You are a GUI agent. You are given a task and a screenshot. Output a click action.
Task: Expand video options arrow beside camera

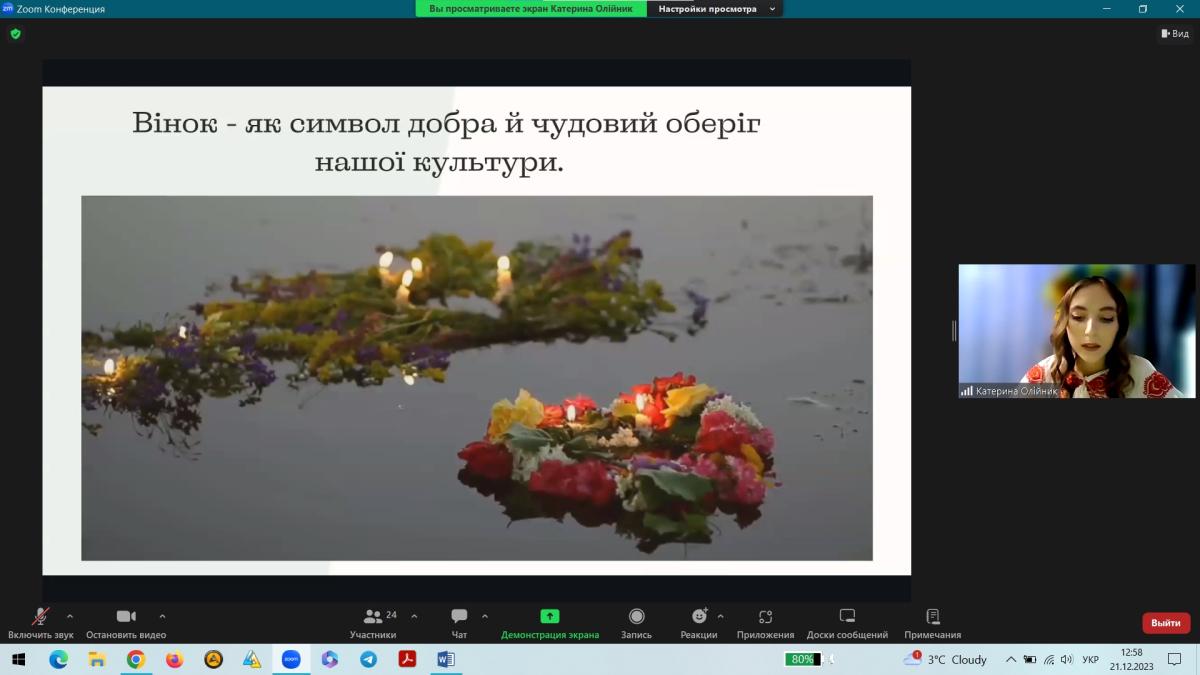[x=163, y=616]
